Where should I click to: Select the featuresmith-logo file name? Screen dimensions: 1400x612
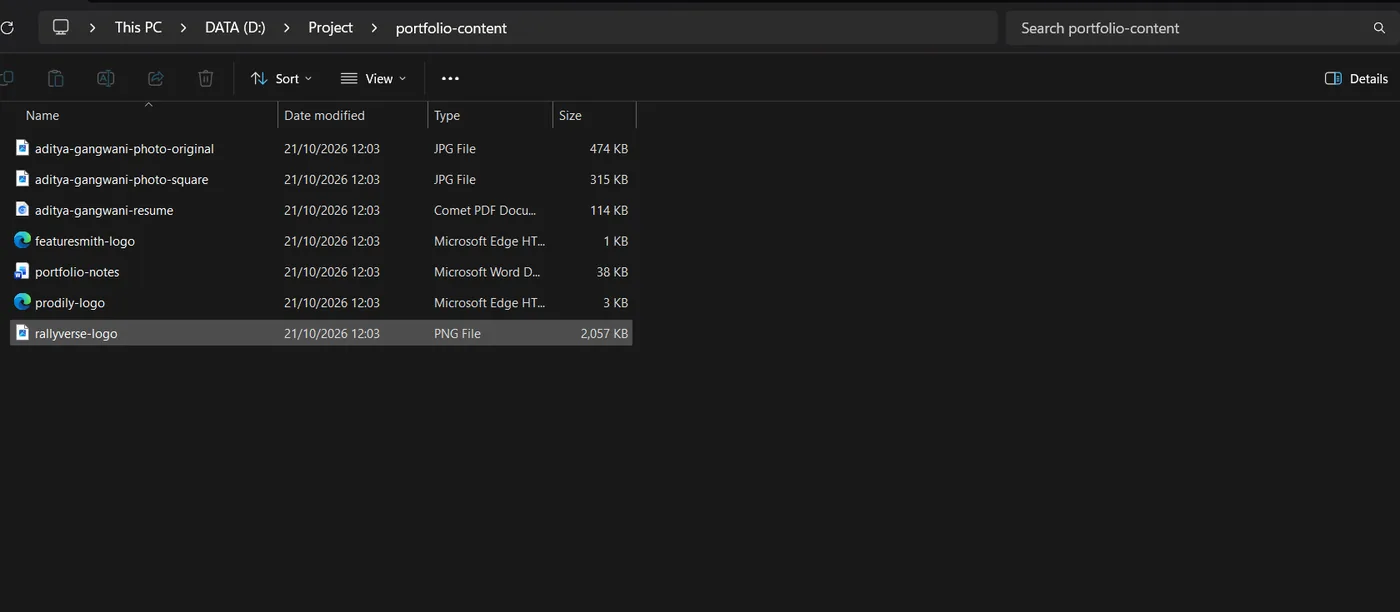85,241
